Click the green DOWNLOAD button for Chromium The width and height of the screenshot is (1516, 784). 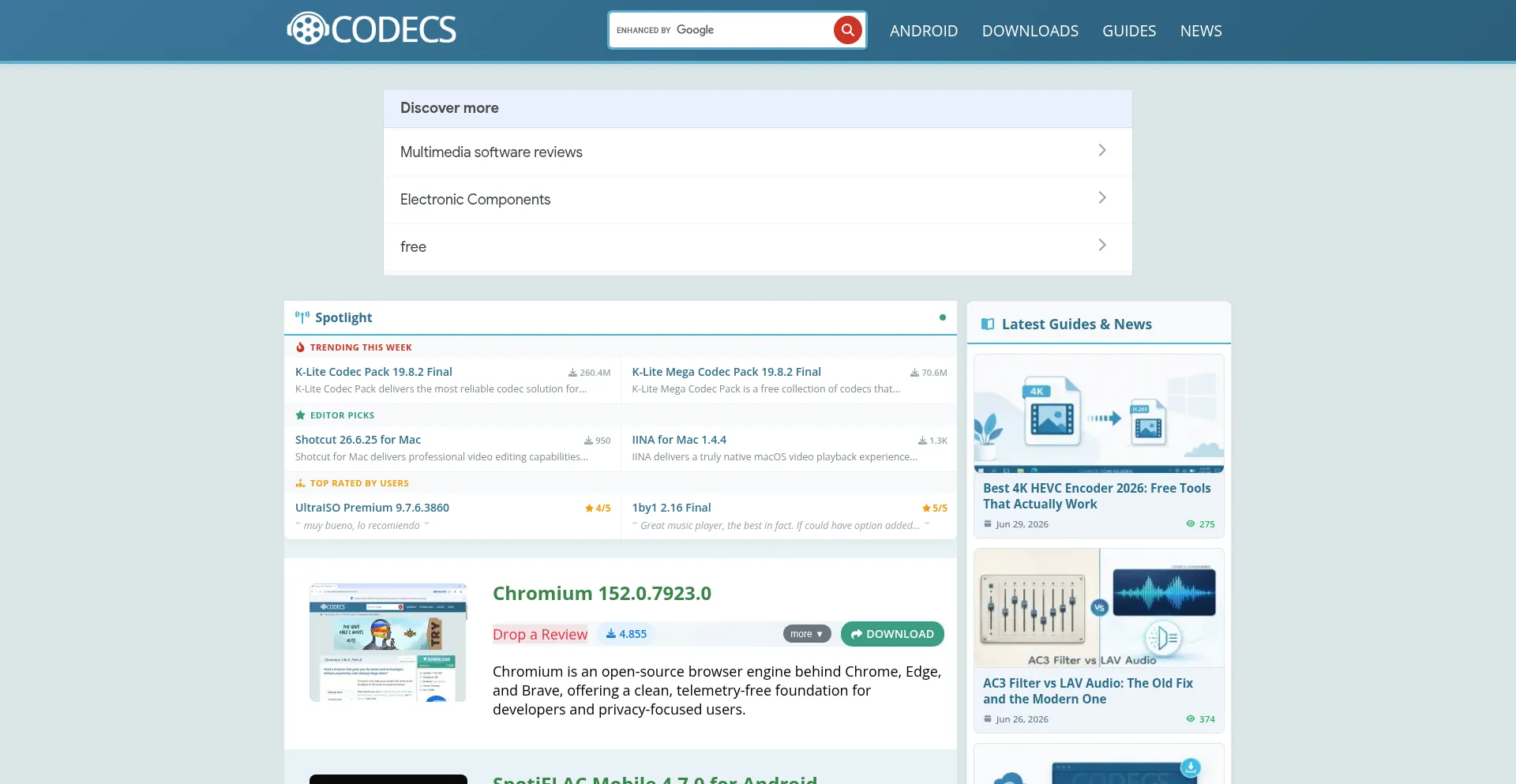892,634
